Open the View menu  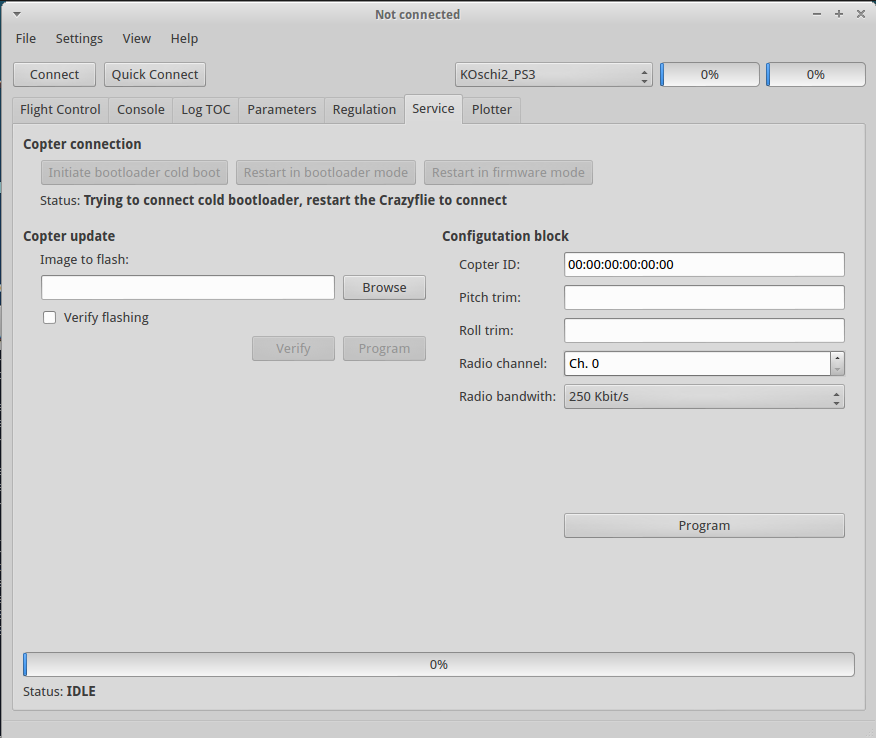click(137, 39)
